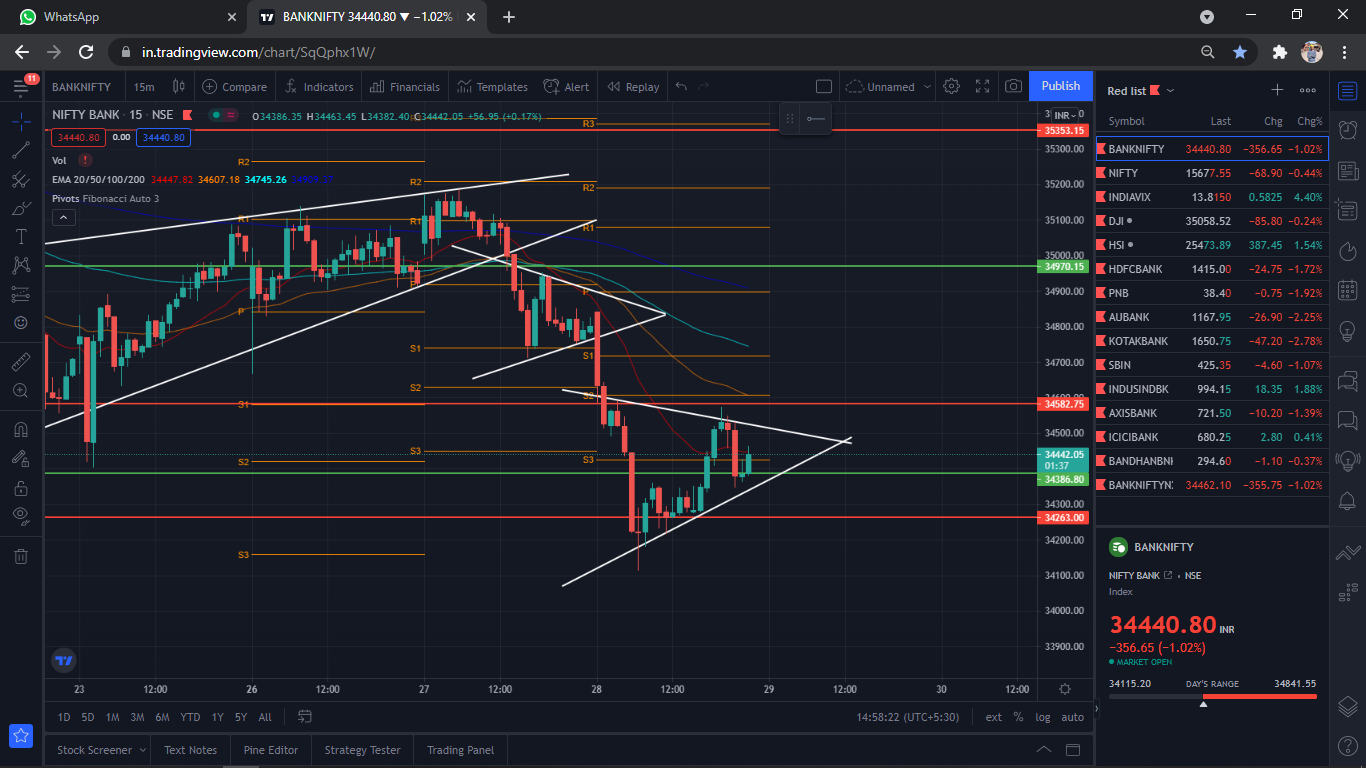Open Financials for the symbol

point(404,87)
